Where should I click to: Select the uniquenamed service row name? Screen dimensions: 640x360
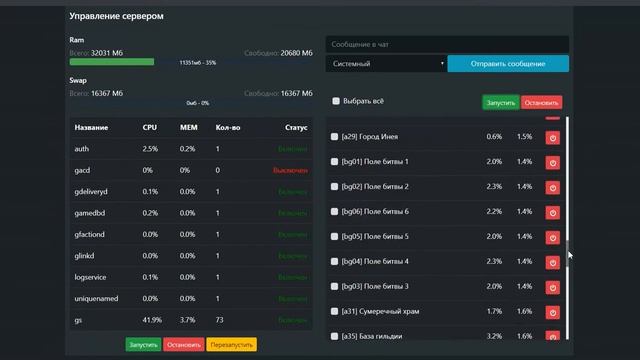point(96,298)
